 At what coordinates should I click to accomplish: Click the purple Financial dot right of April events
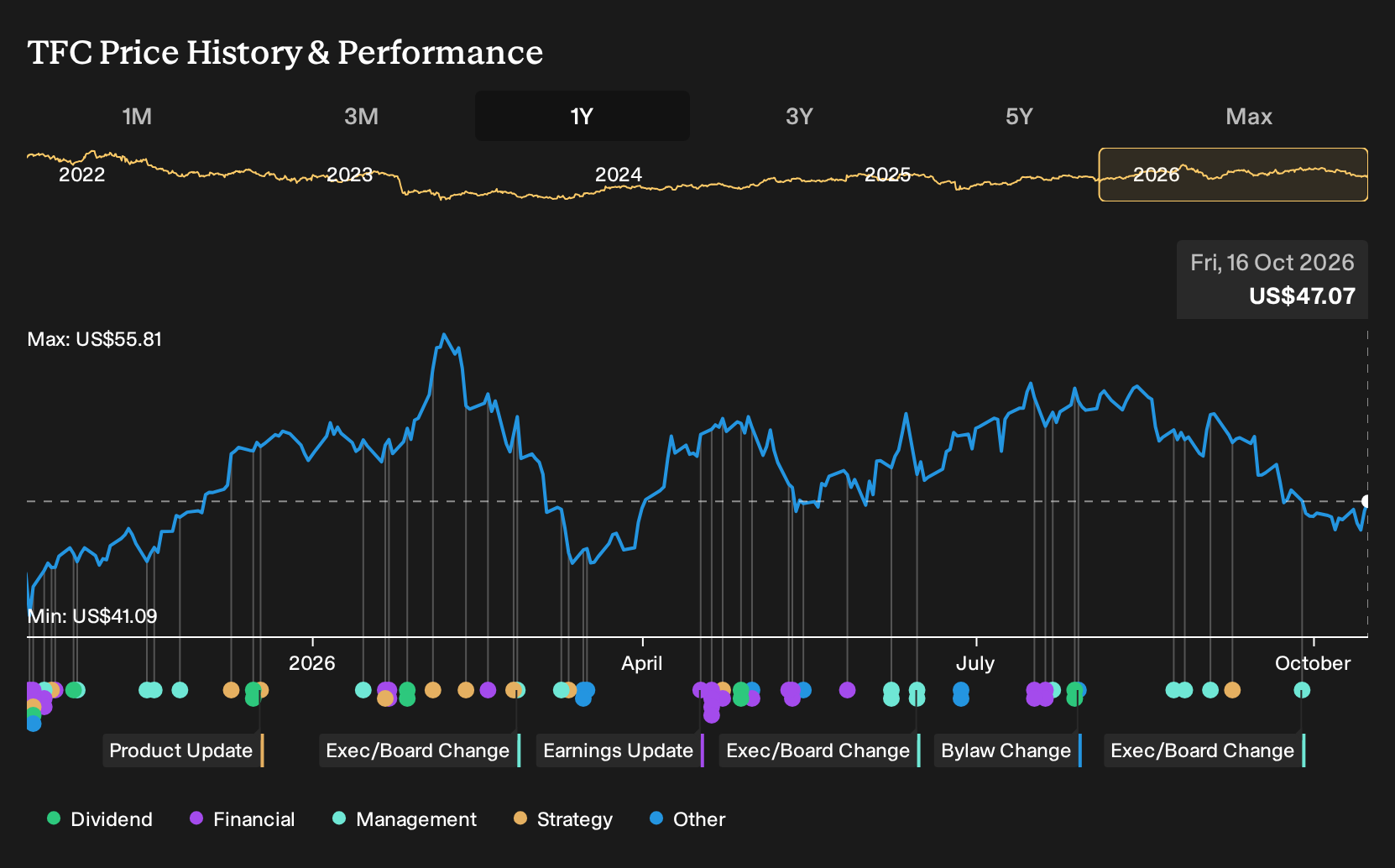(847, 690)
